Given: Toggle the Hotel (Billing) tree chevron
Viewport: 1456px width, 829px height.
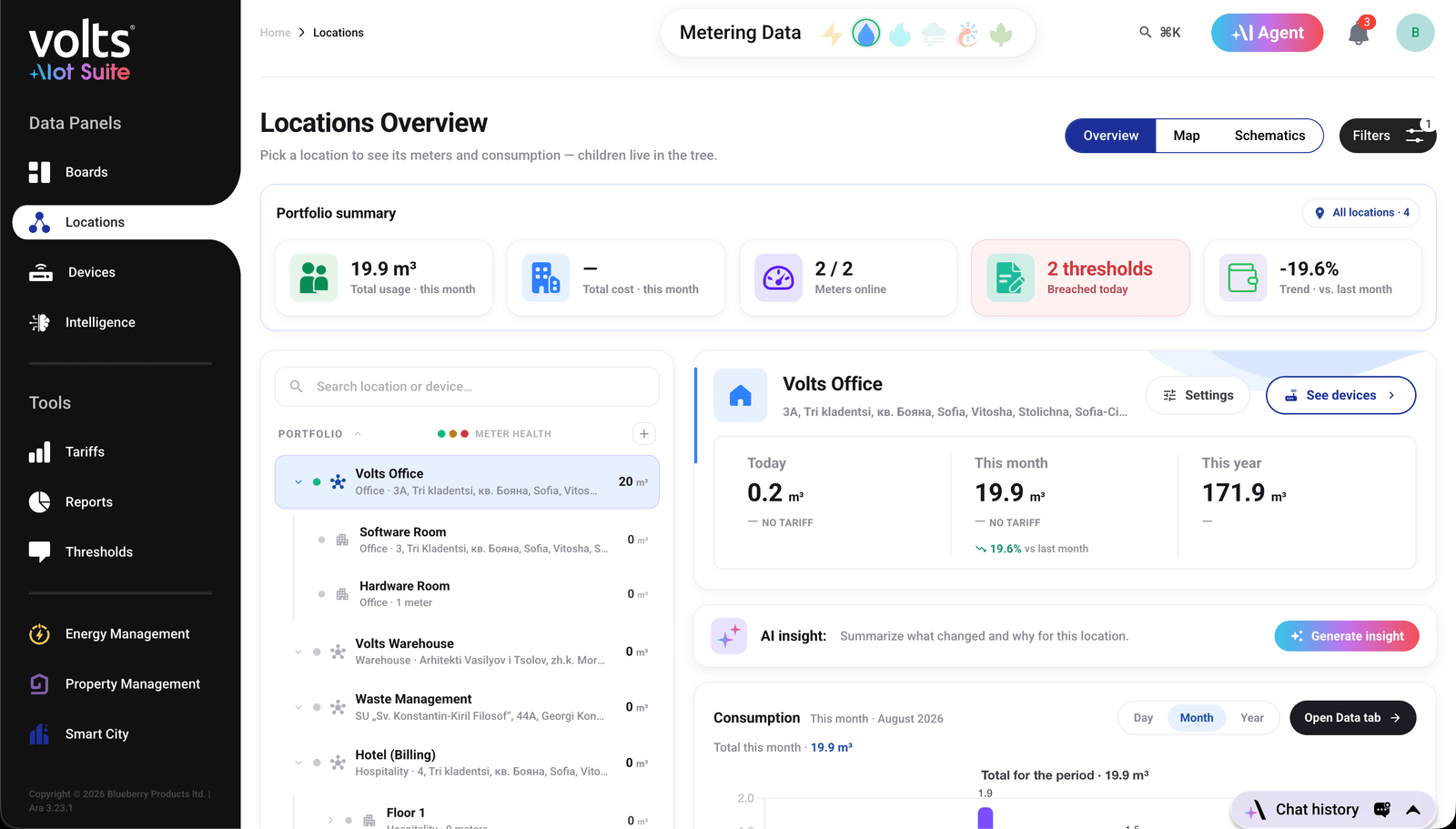Looking at the screenshot, I should tap(298, 763).
